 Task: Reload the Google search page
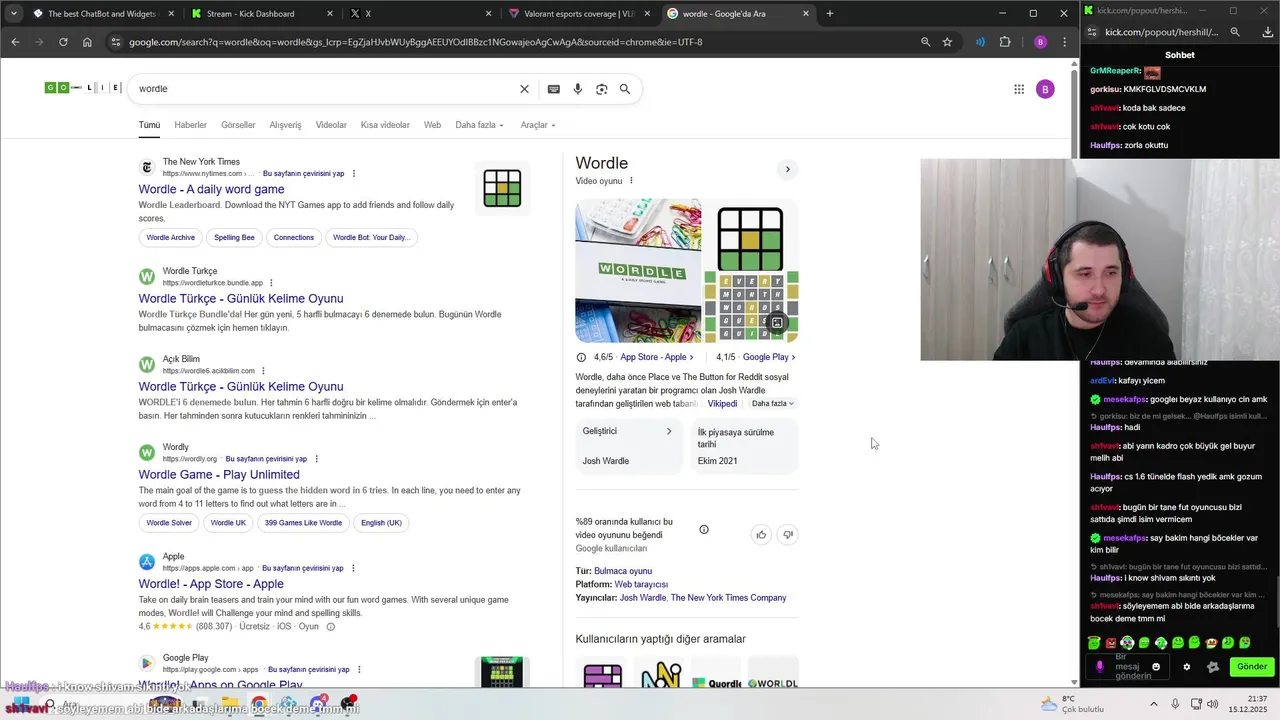point(63,42)
